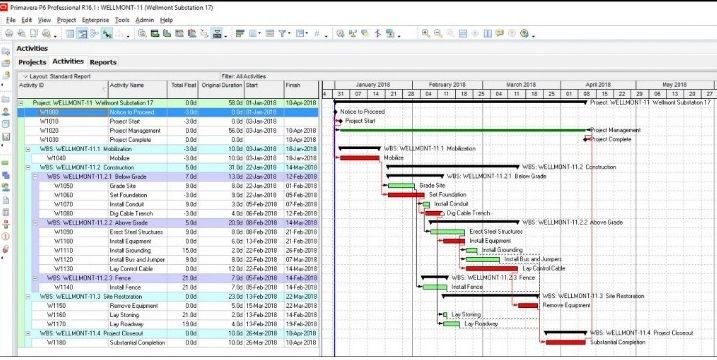Click the Zoom Out magnifier icon

pyautogui.click(x=438, y=33)
